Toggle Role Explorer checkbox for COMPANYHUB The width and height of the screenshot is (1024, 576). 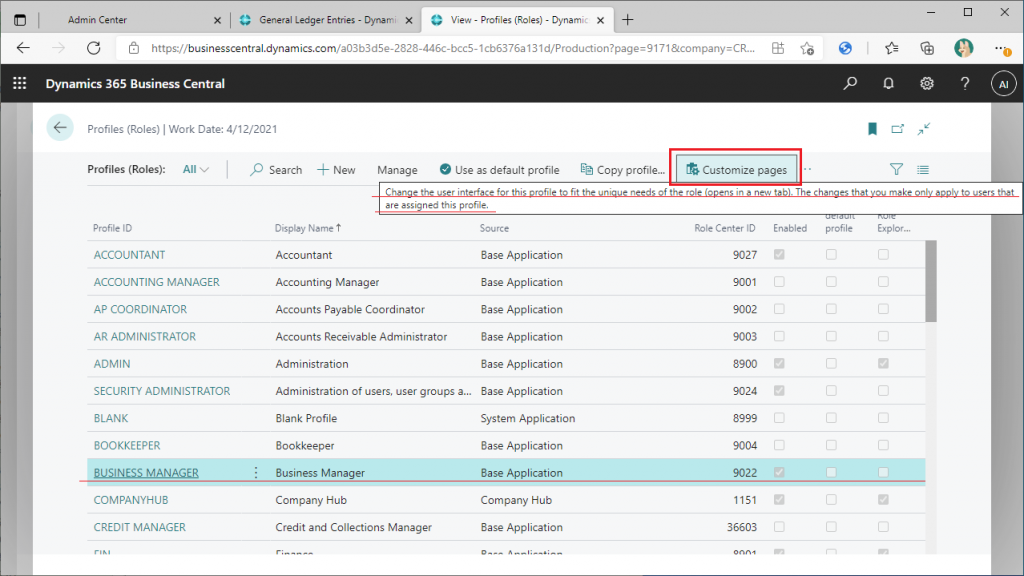[883, 500]
